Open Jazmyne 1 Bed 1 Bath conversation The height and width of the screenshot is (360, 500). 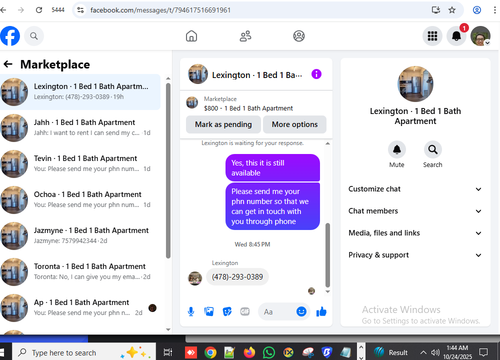point(80,236)
